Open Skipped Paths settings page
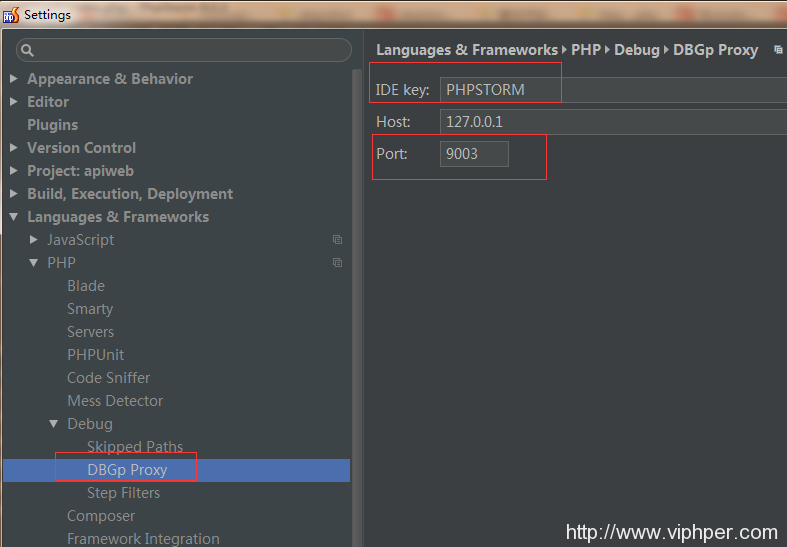This screenshot has width=787, height=547. [x=135, y=447]
